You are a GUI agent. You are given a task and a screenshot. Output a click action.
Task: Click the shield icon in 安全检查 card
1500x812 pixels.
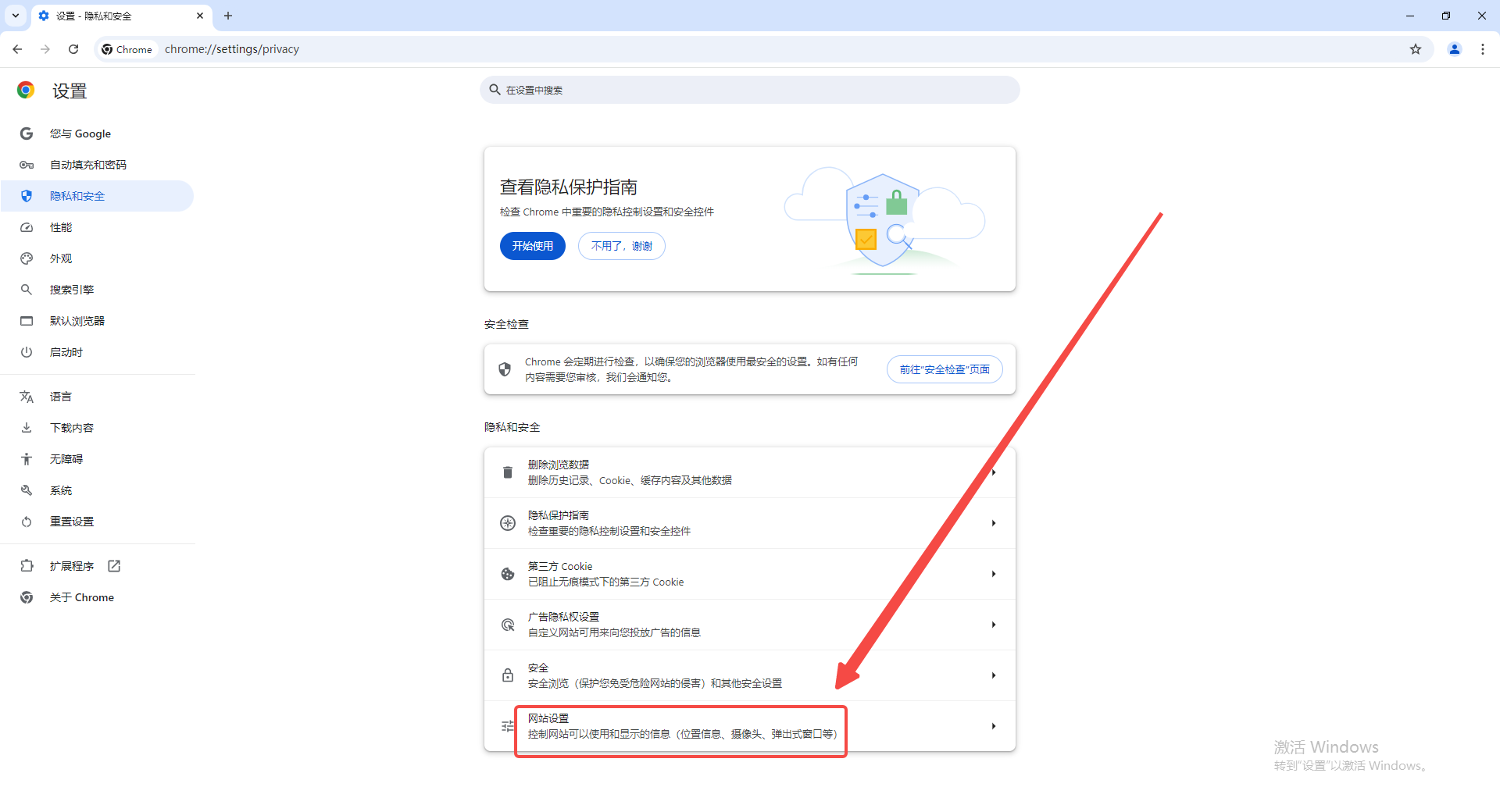tap(505, 369)
